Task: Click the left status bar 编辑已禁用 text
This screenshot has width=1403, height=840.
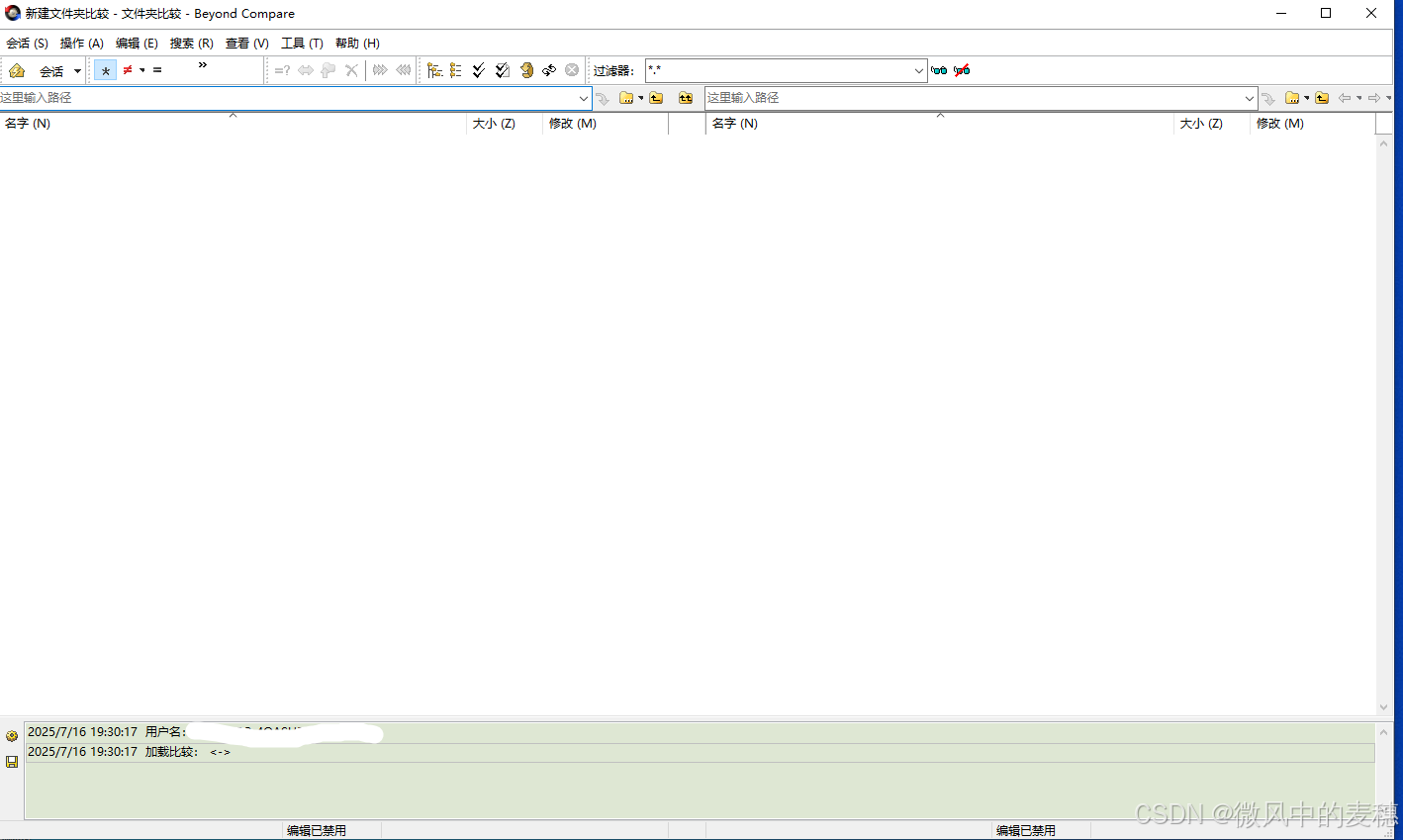Action: (317, 831)
